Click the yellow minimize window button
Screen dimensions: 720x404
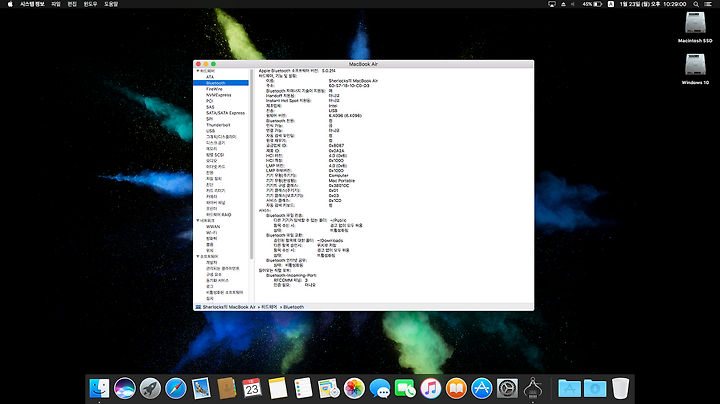(x=206, y=64)
